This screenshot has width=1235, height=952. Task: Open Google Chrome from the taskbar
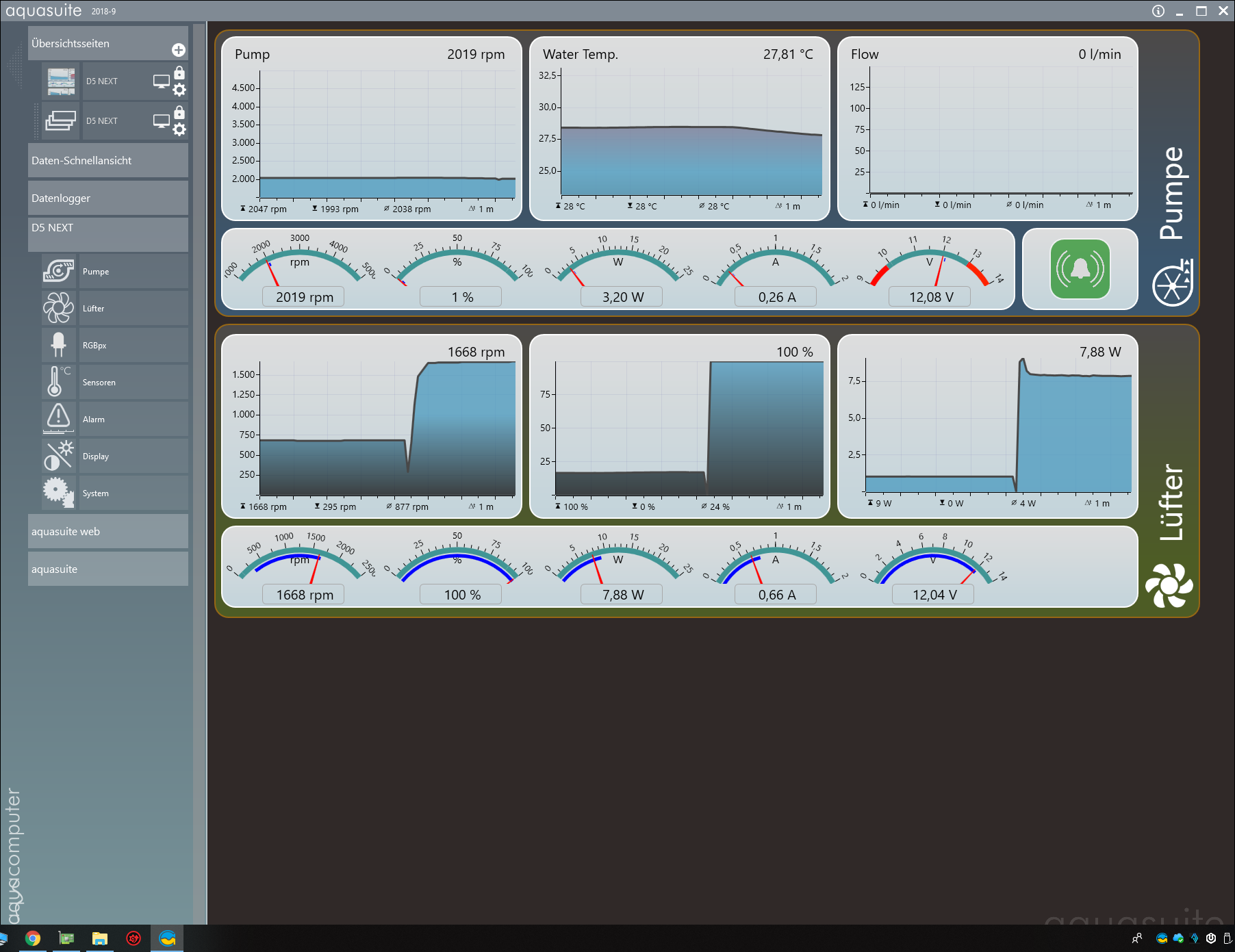pyautogui.click(x=32, y=938)
